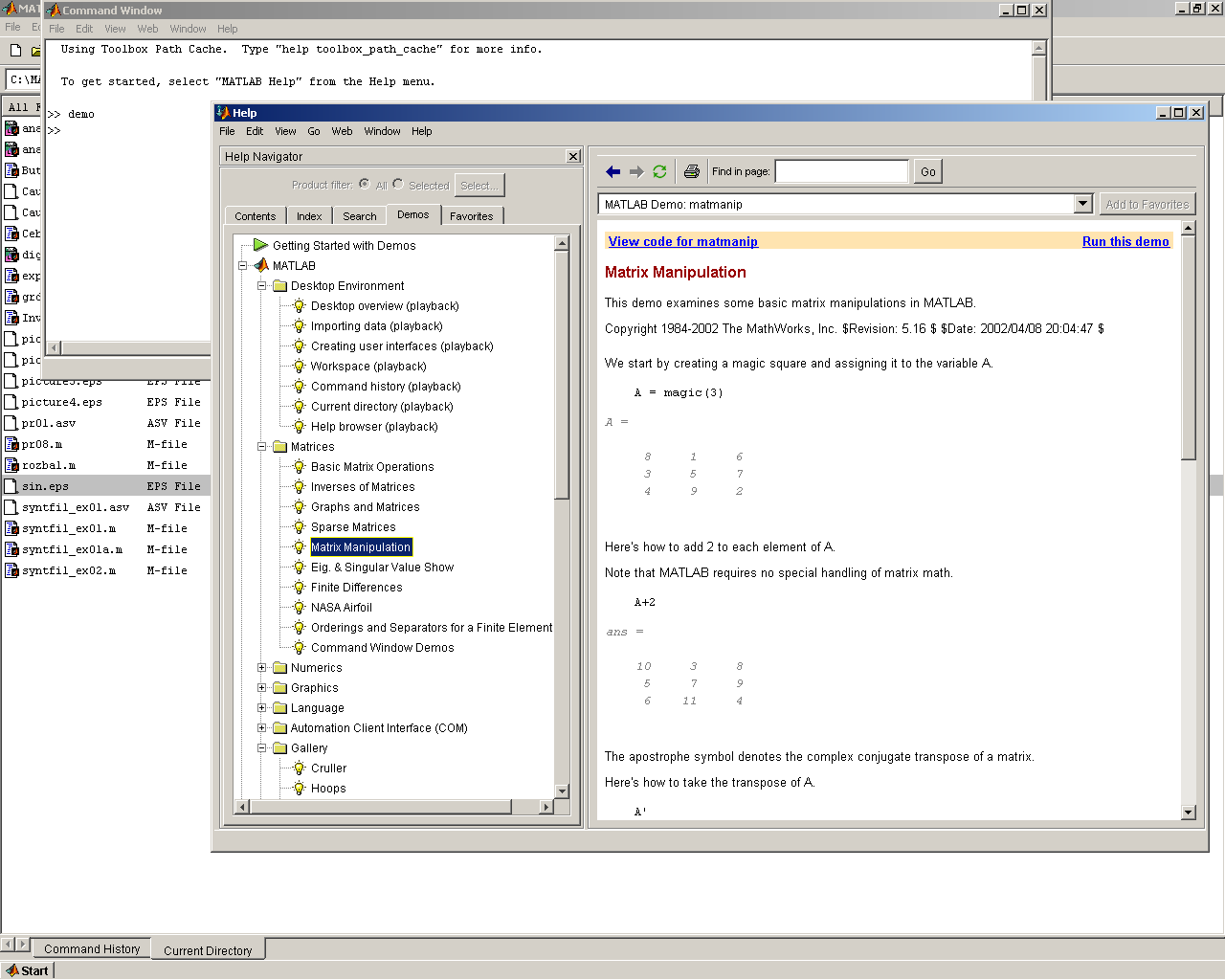Collapse the Gallery node
The width and height of the screenshot is (1225, 980).
pyautogui.click(x=261, y=747)
